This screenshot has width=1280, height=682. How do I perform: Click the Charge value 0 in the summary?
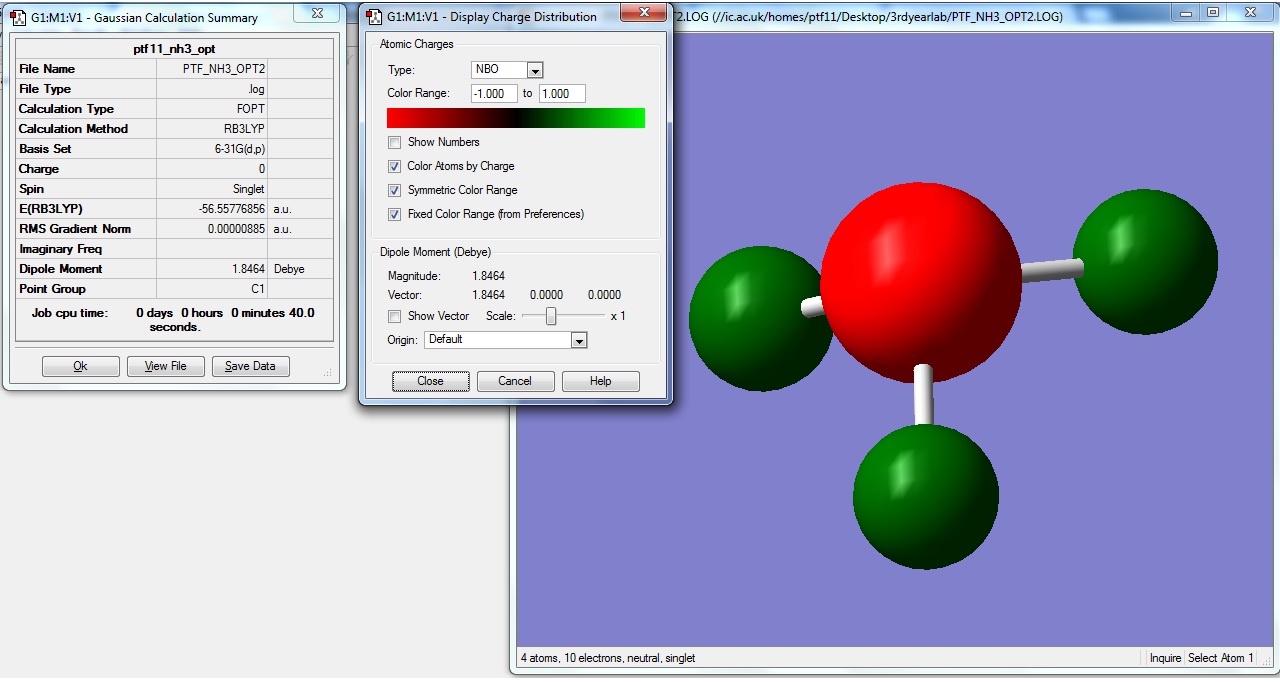click(x=262, y=169)
